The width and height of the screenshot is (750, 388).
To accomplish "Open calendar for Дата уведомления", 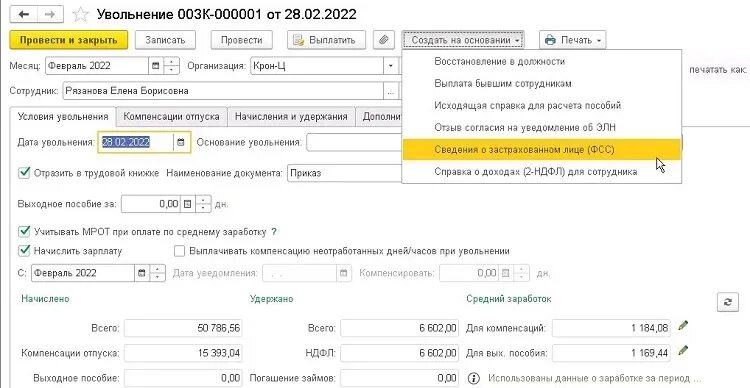I will 343,273.
